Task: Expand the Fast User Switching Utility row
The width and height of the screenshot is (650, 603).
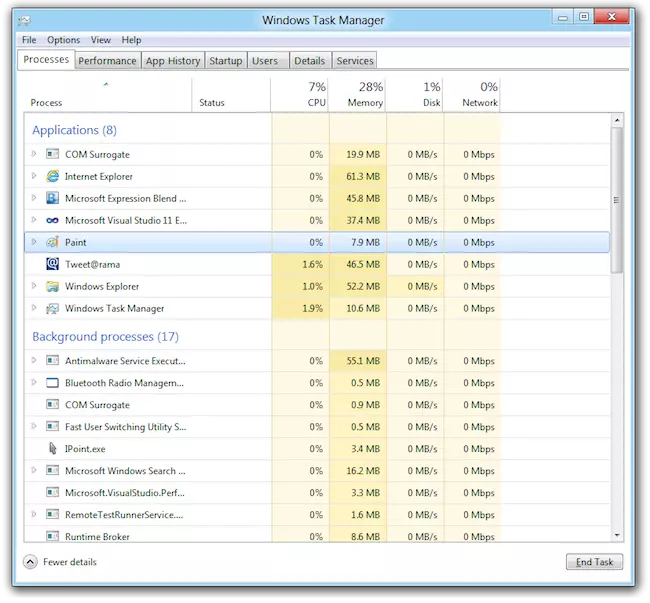Action: pyautogui.click(x=34, y=426)
